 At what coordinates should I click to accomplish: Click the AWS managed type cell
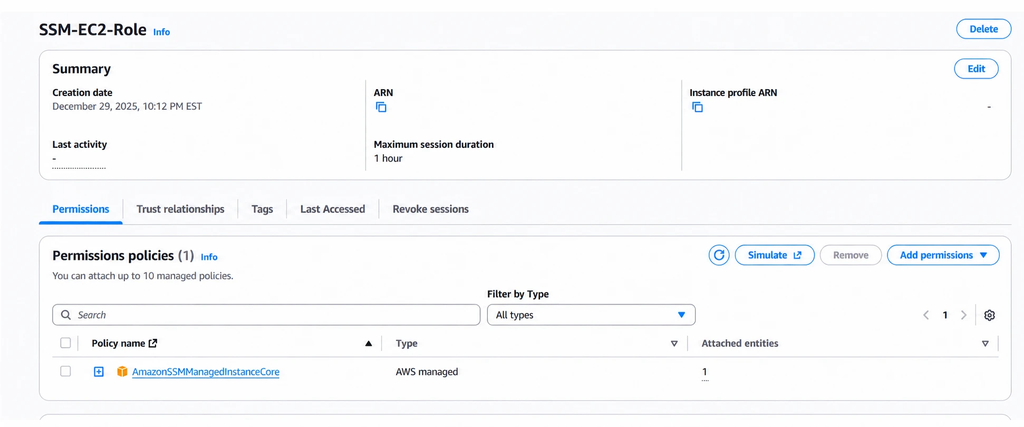click(427, 372)
